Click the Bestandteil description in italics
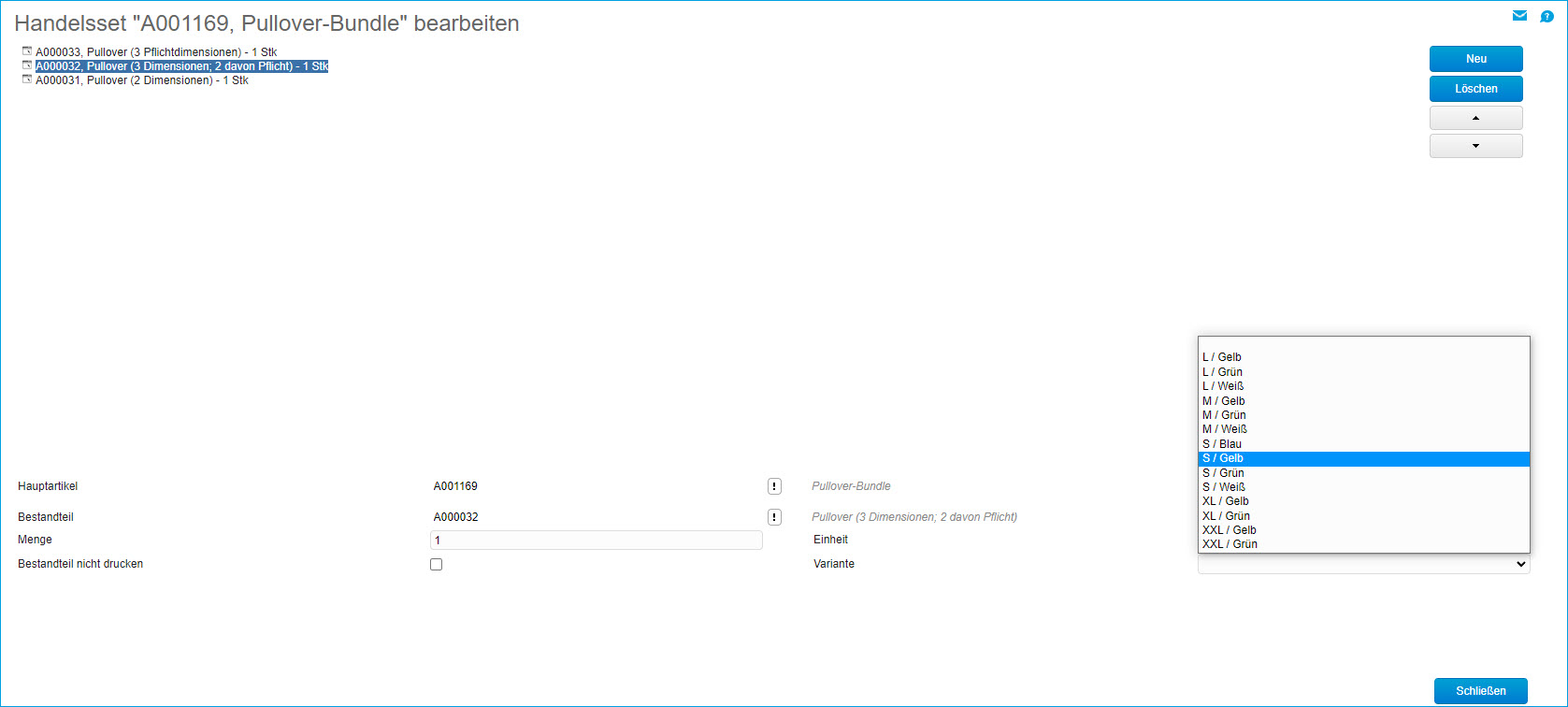 point(914,517)
